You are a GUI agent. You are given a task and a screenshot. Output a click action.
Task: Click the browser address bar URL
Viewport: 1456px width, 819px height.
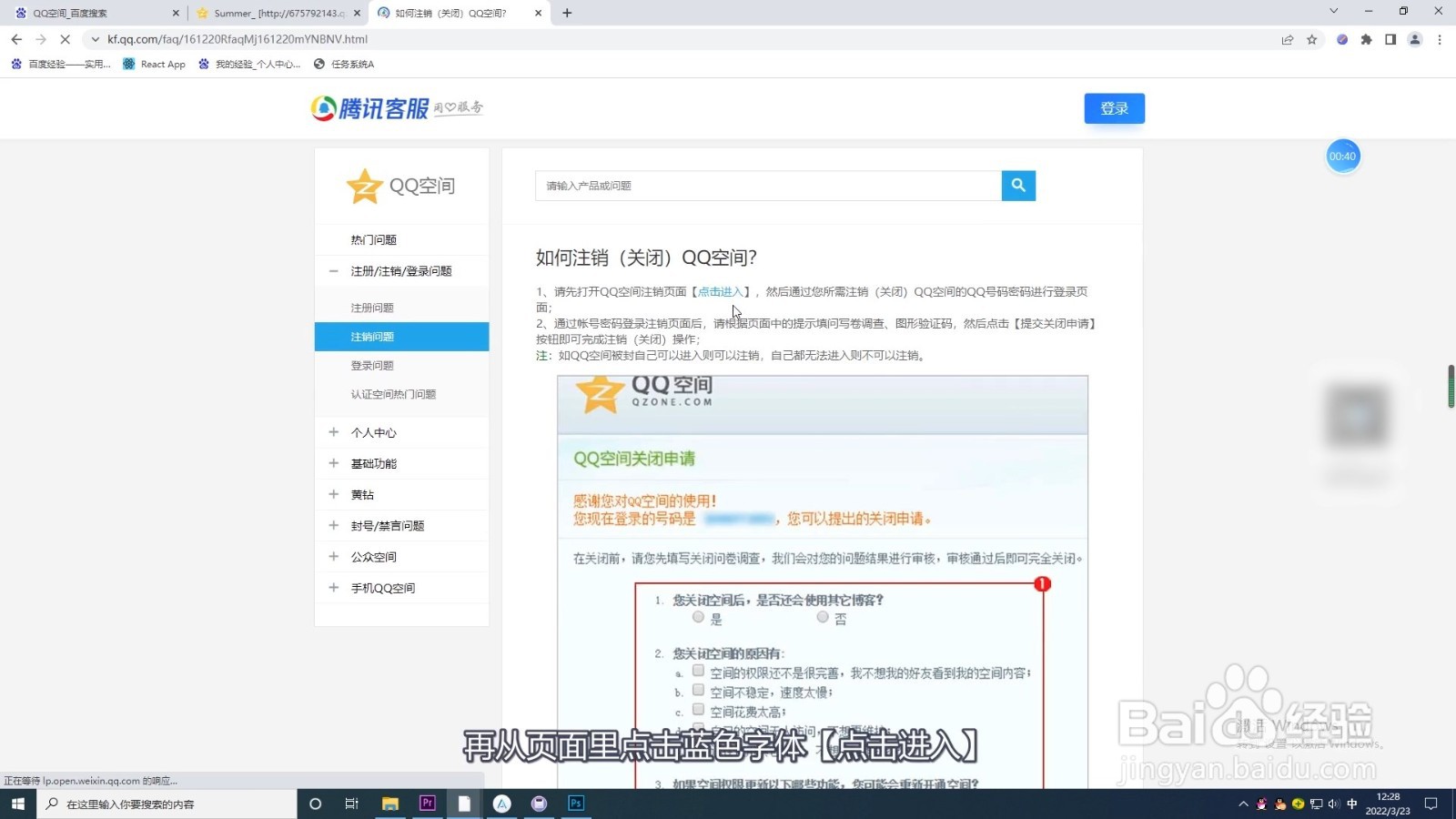[238, 39]
